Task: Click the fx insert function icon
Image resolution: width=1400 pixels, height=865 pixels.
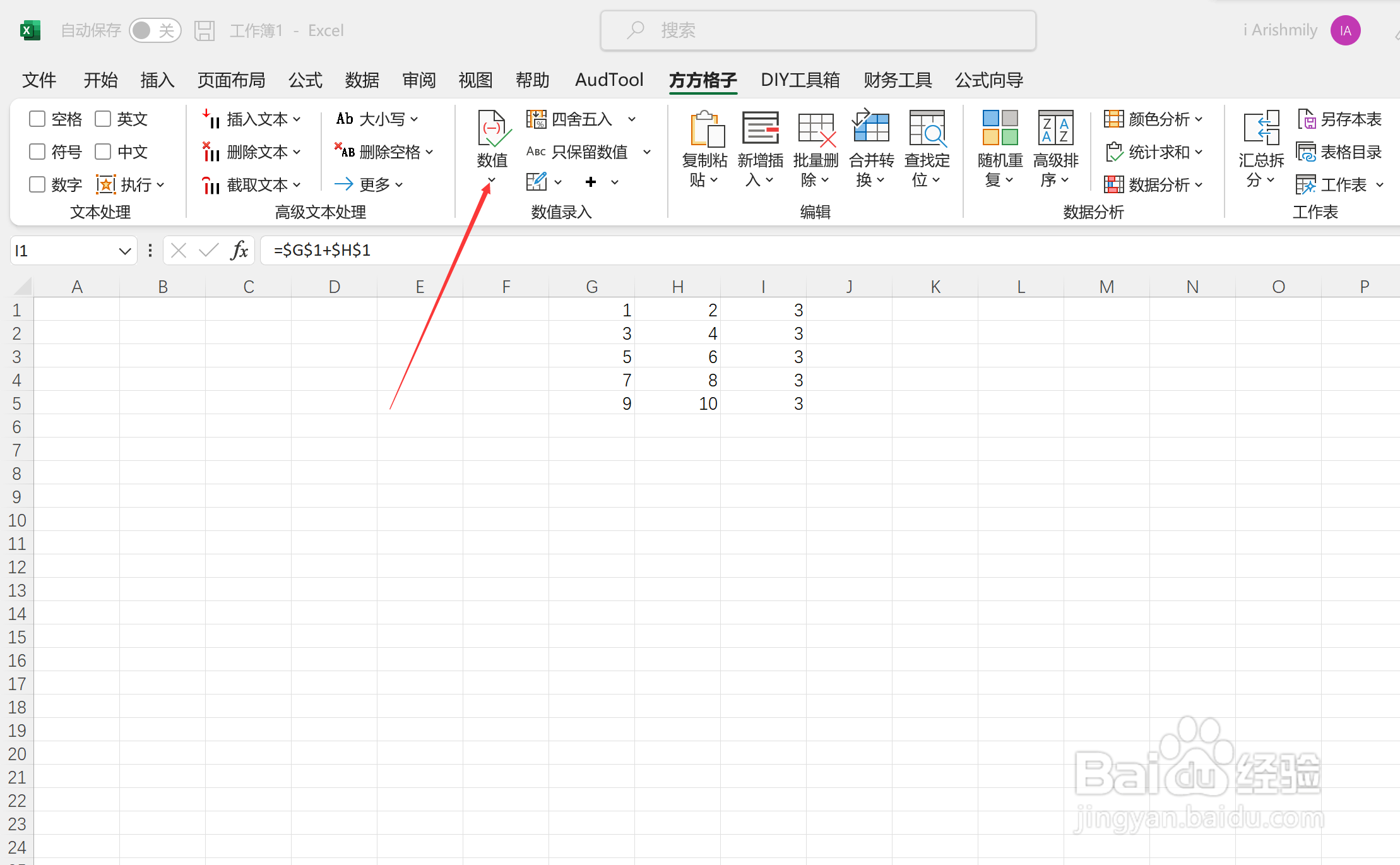Action: [239, 251]
